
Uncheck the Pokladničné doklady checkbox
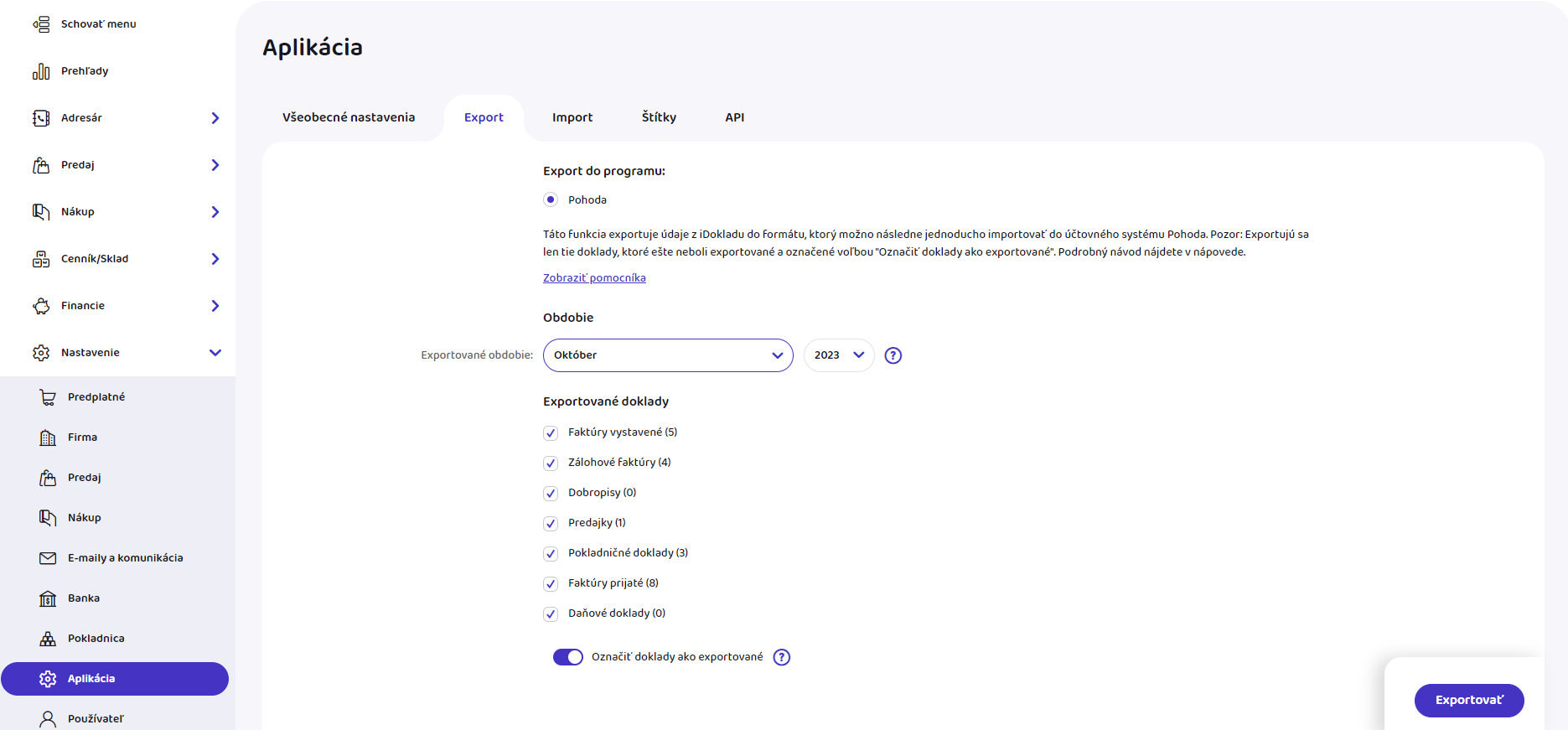tap(551, 554)
